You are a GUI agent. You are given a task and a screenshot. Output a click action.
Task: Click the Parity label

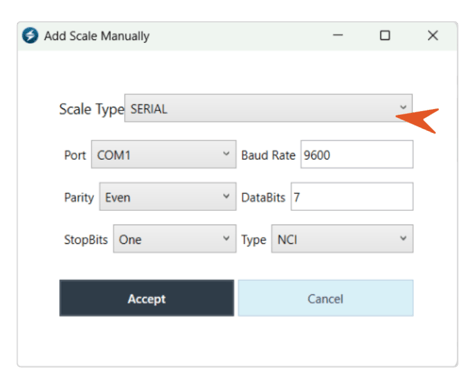click(79, 198)
